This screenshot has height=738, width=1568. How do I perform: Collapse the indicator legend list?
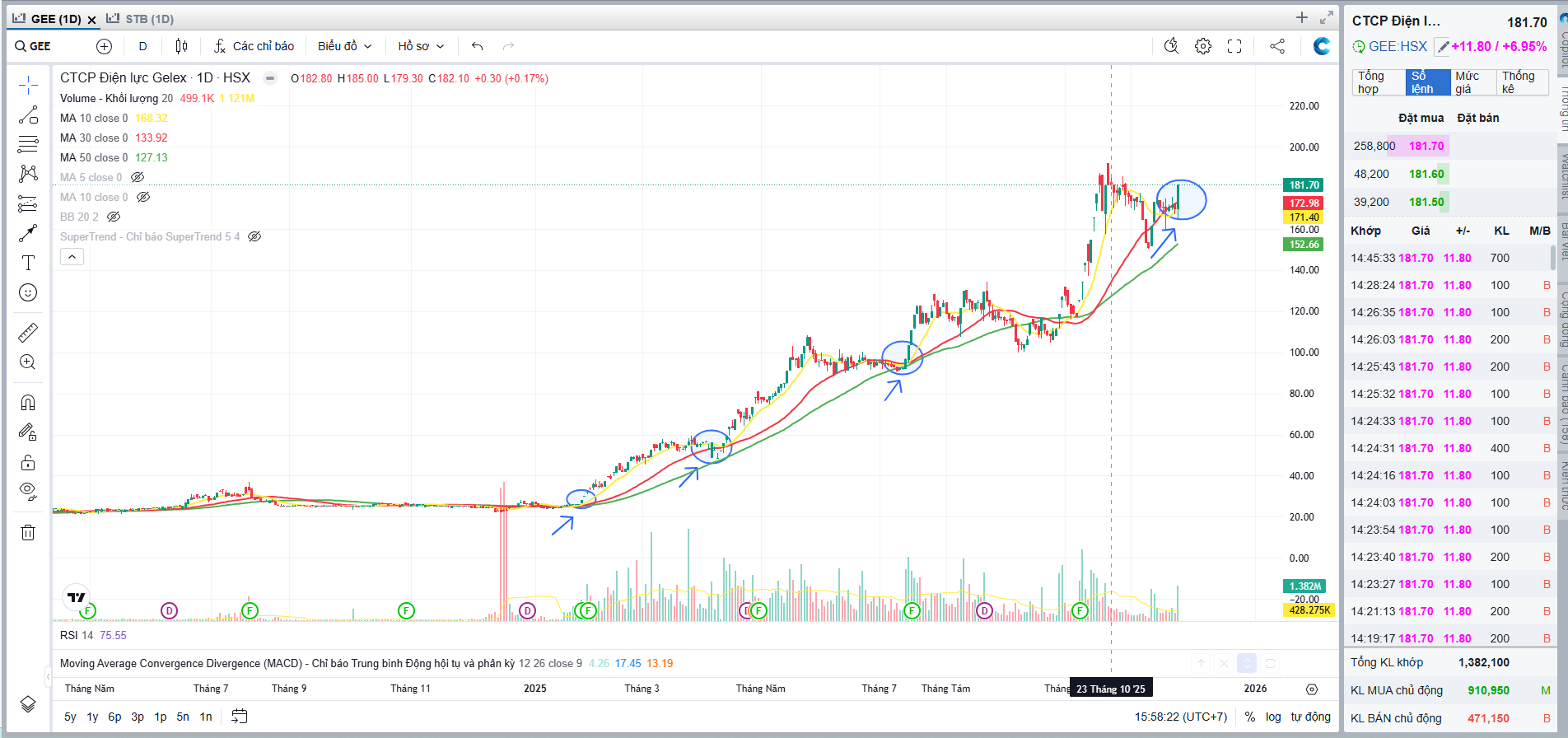pos(72,257)
